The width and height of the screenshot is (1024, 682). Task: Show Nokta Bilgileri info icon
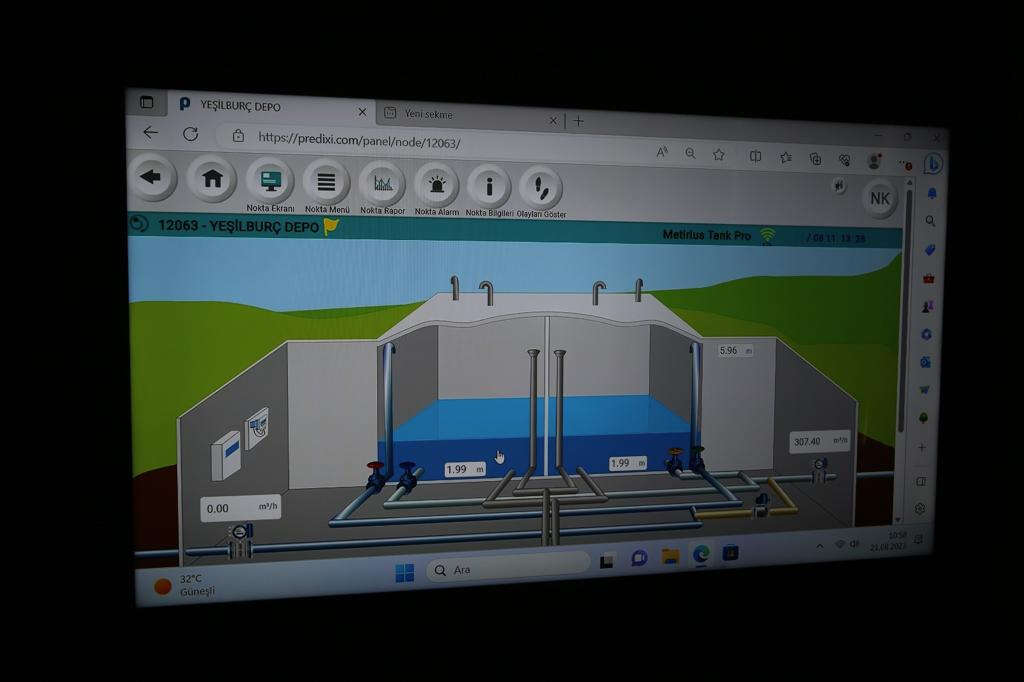coord(489,186)
